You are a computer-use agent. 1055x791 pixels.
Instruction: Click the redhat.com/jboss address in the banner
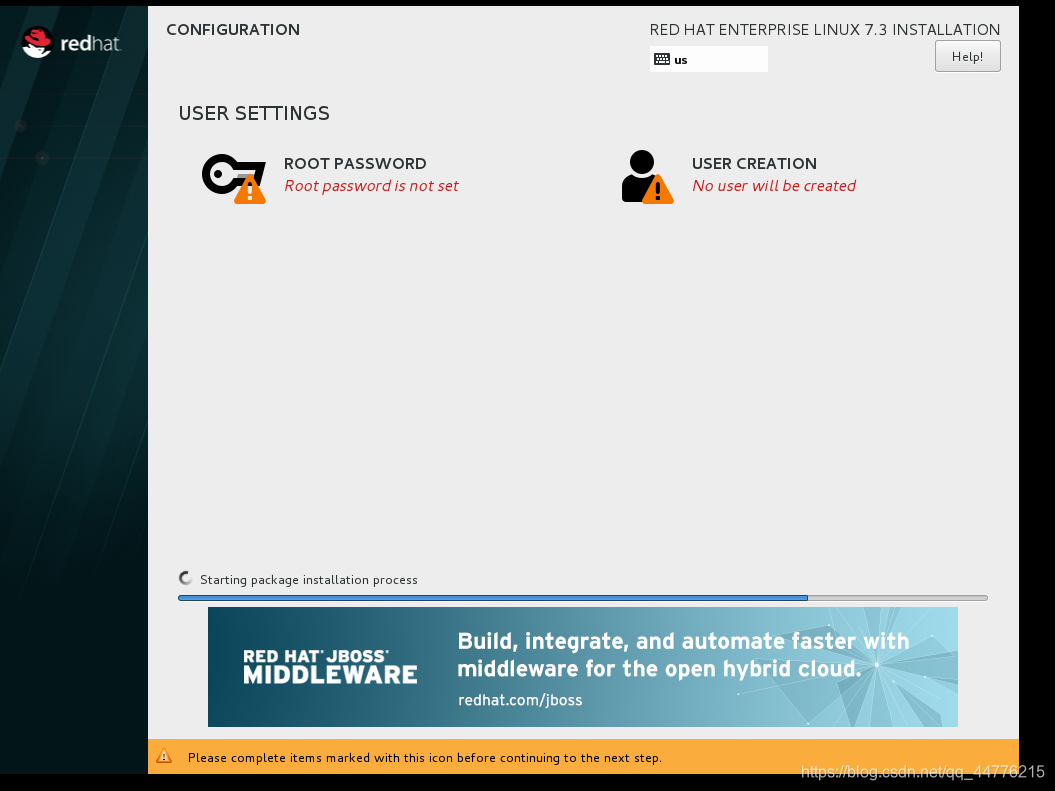[x=520, y=700]
